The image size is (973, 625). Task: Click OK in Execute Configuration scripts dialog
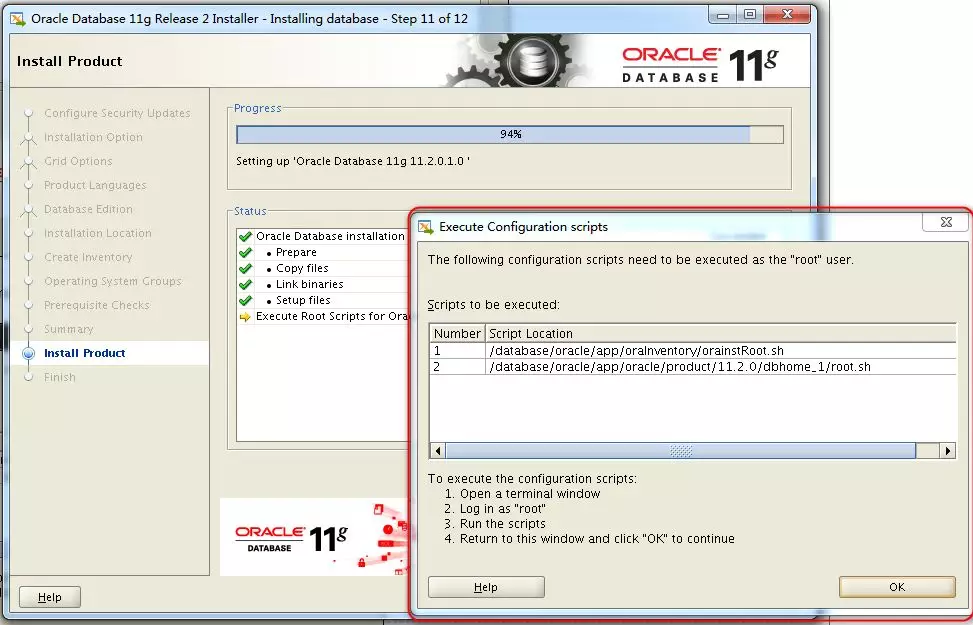tap(897, 587)
